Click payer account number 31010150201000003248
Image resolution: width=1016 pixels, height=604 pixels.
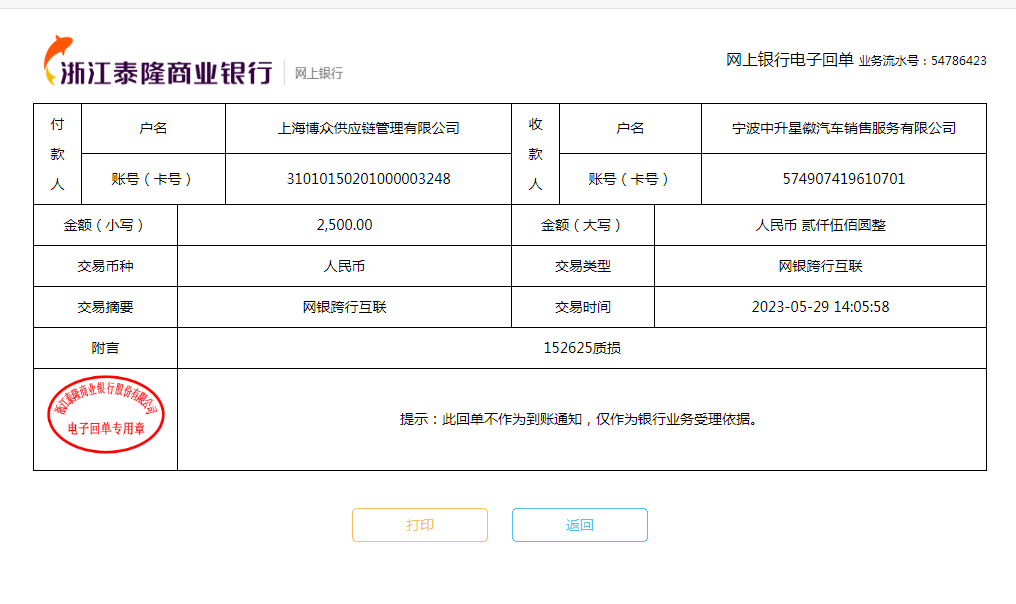tap(368, 179)
